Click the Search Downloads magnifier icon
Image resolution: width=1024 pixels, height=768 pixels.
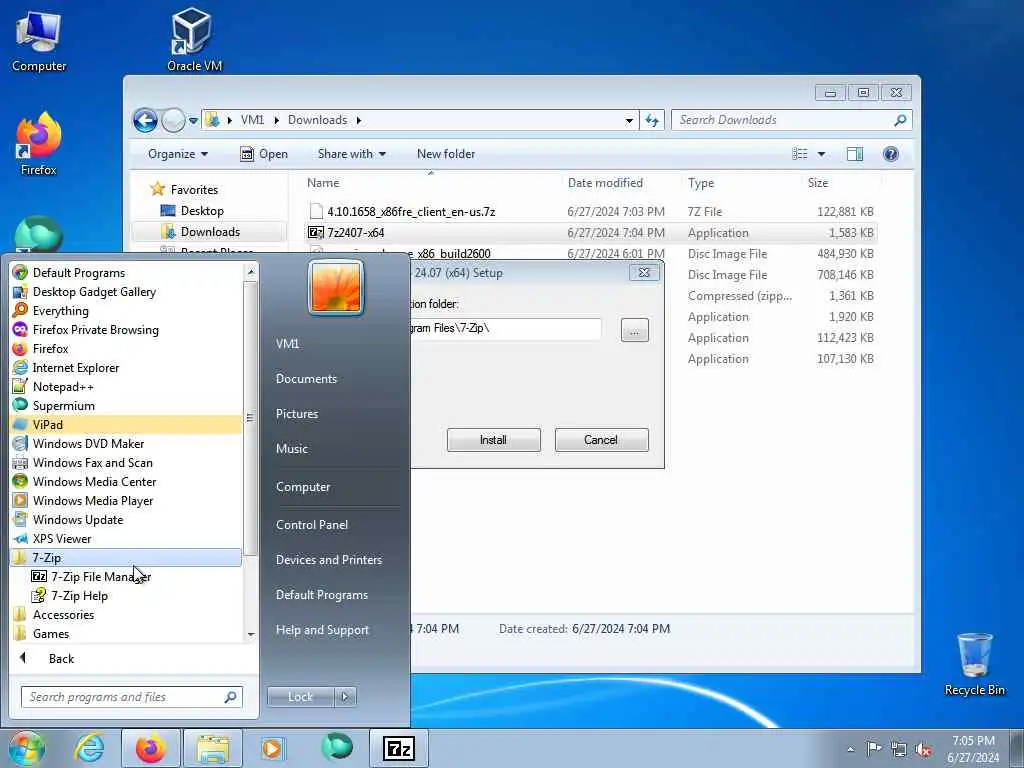click(900, 120)
